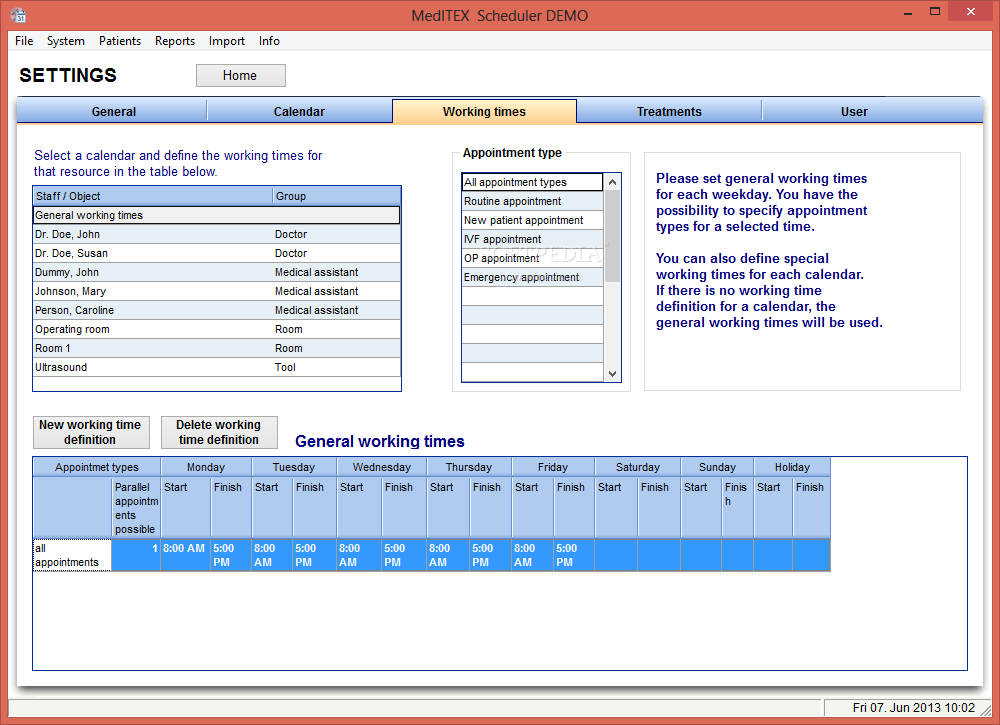Minimize the MedITEX Scheduler window
The image size is (1000, 725).
(908, 13)
